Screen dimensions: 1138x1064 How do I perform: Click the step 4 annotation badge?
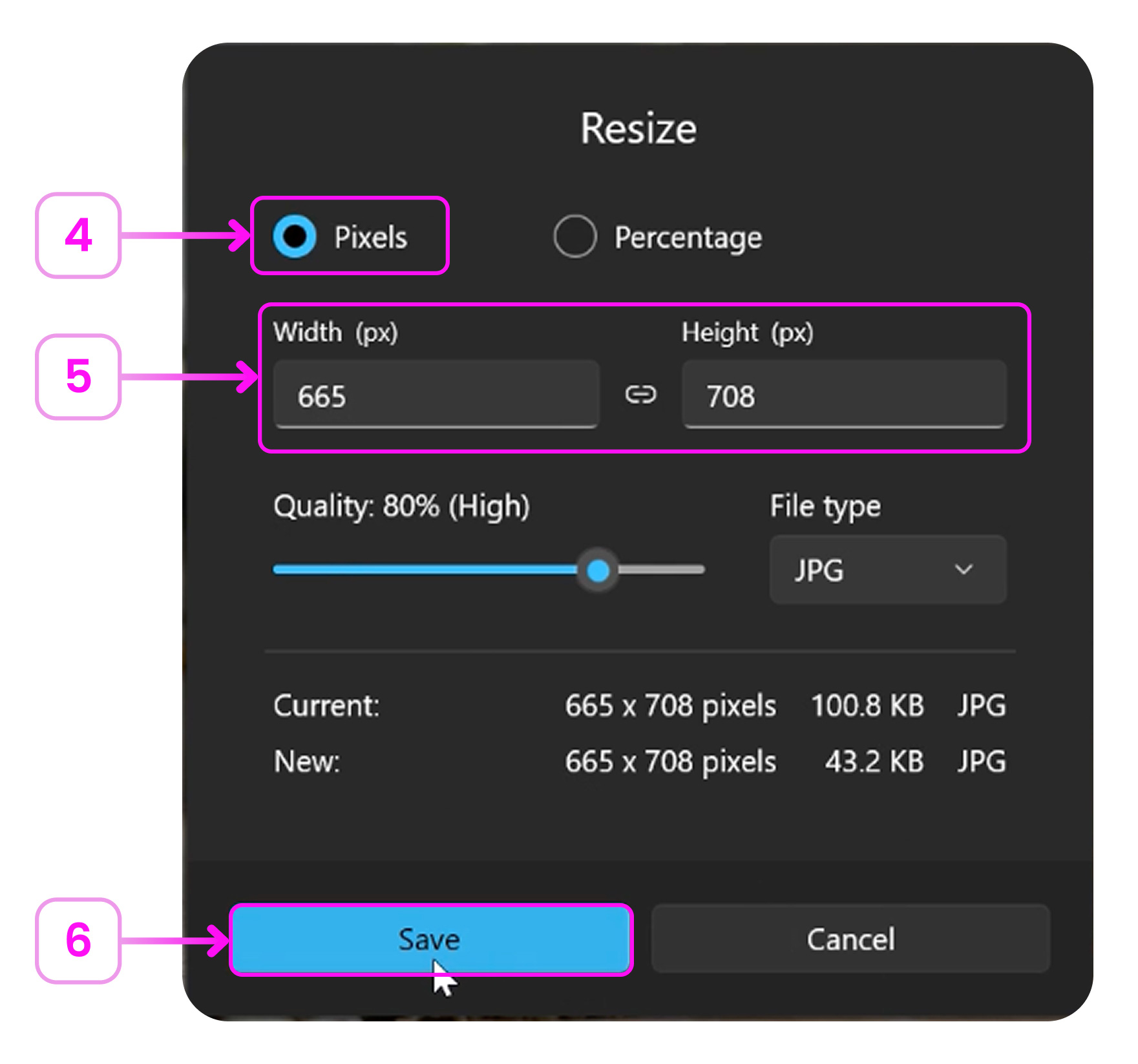coord(78,236)
